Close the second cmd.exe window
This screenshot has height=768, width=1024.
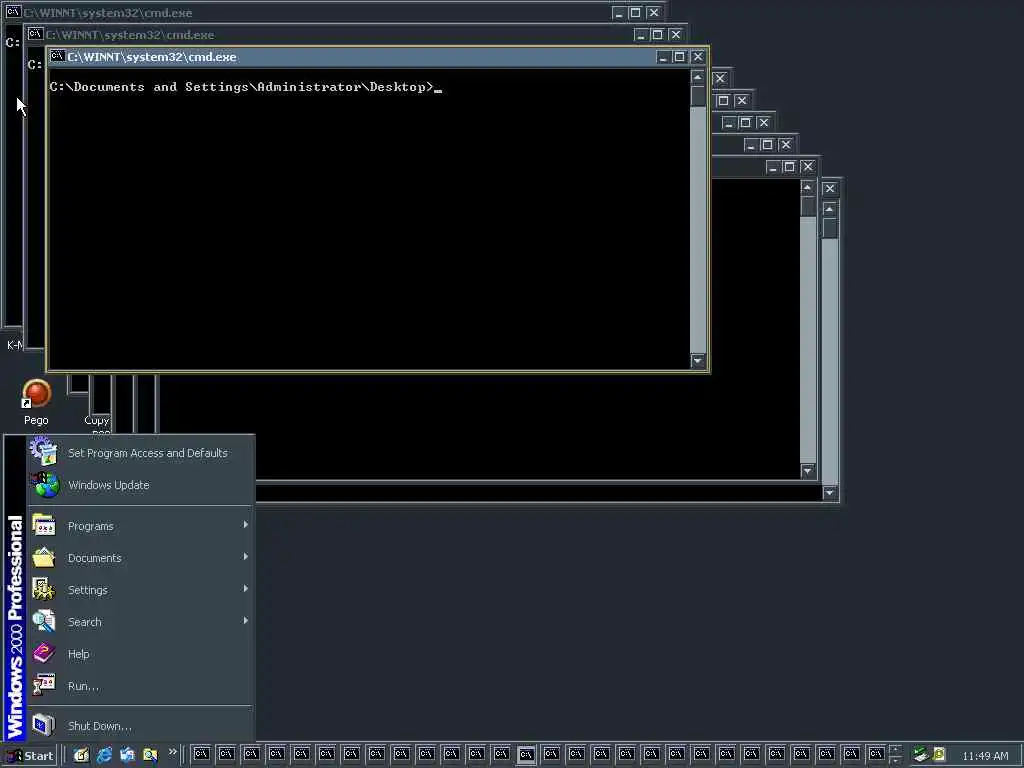coord(675,35)
